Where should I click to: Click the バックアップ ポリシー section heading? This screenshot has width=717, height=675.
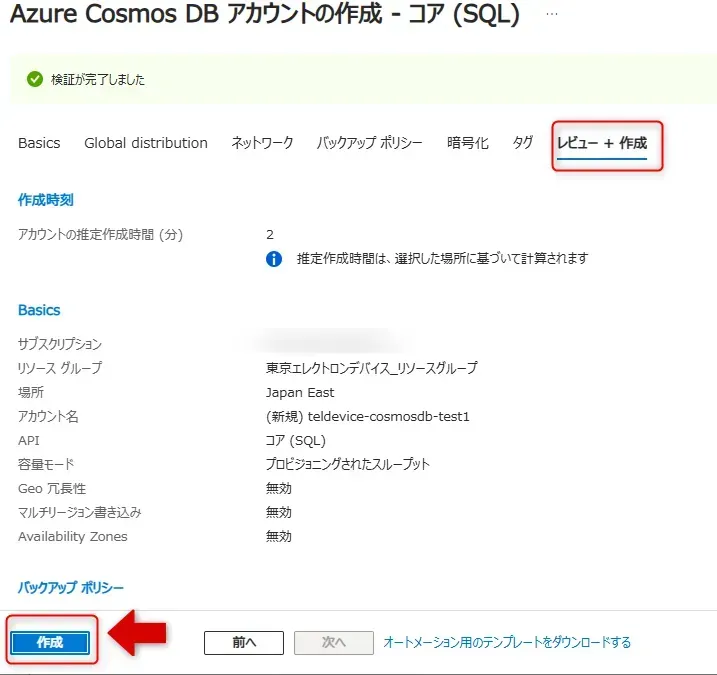pos(70,586)
